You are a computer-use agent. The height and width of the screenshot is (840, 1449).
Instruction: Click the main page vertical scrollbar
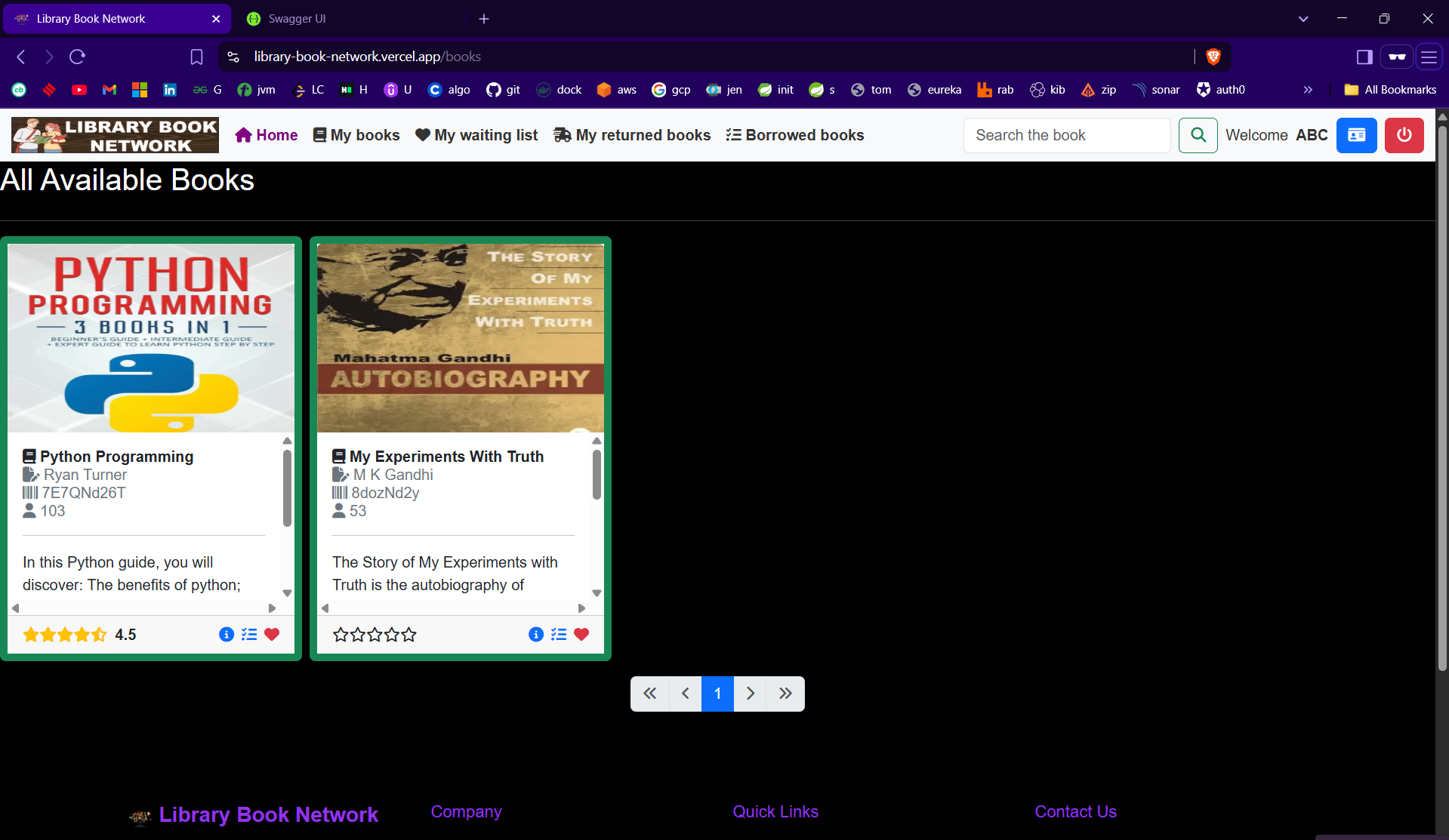coord(1442,398)
